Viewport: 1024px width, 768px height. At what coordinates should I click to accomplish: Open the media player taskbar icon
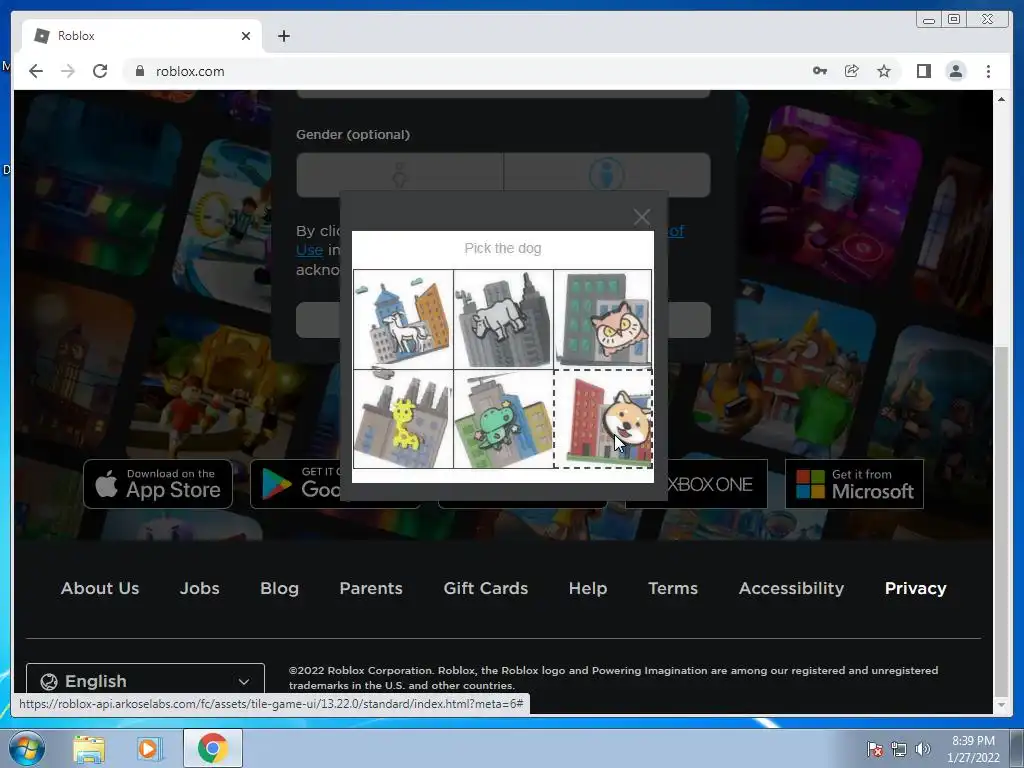pyautogui.click(x=149, y=748)
